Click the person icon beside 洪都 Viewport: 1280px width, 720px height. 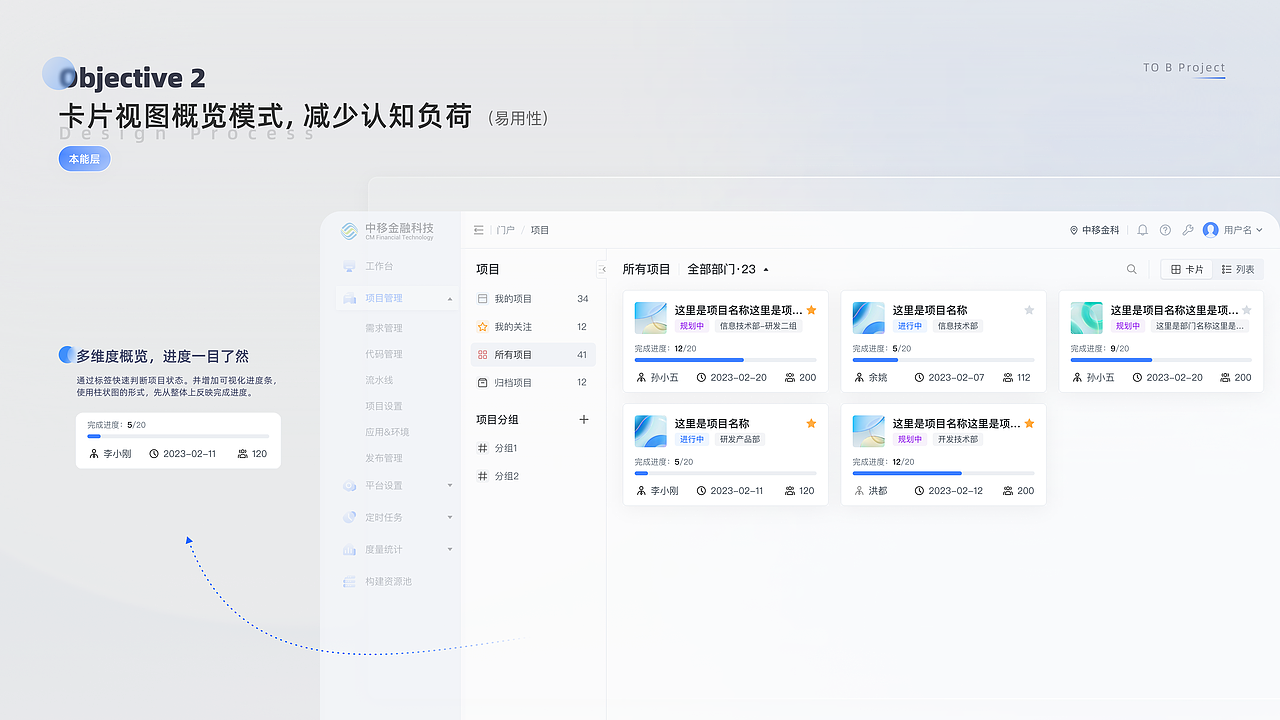pyautogui.click(x=859, y=491)
